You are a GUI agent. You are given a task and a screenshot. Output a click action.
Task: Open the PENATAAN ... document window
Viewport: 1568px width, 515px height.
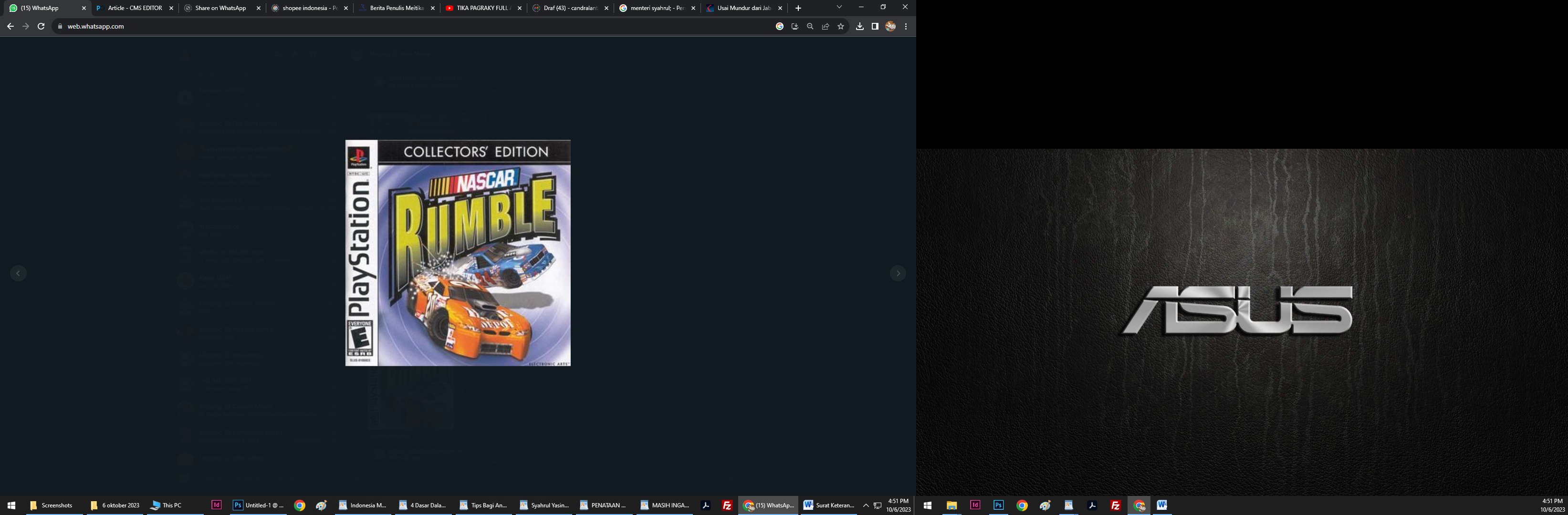pos(605,505)
